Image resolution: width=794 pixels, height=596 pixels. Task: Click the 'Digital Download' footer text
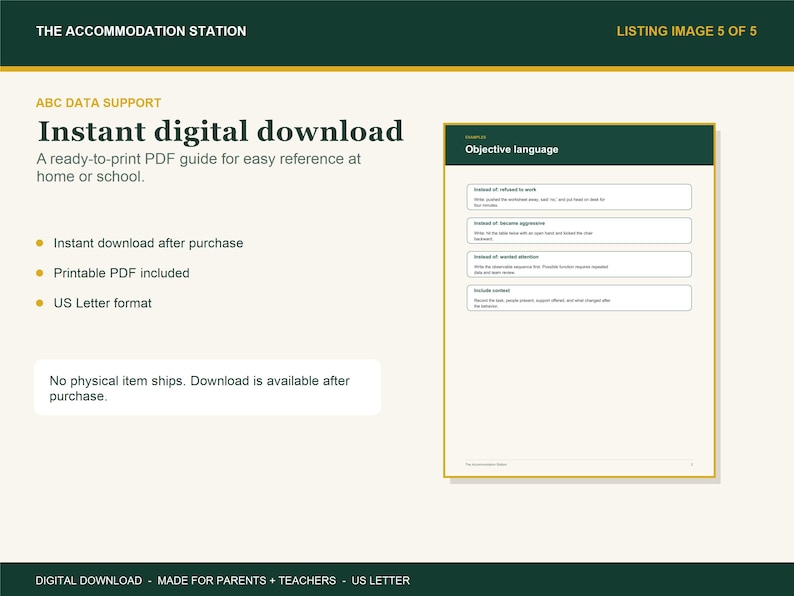(89, 580)
